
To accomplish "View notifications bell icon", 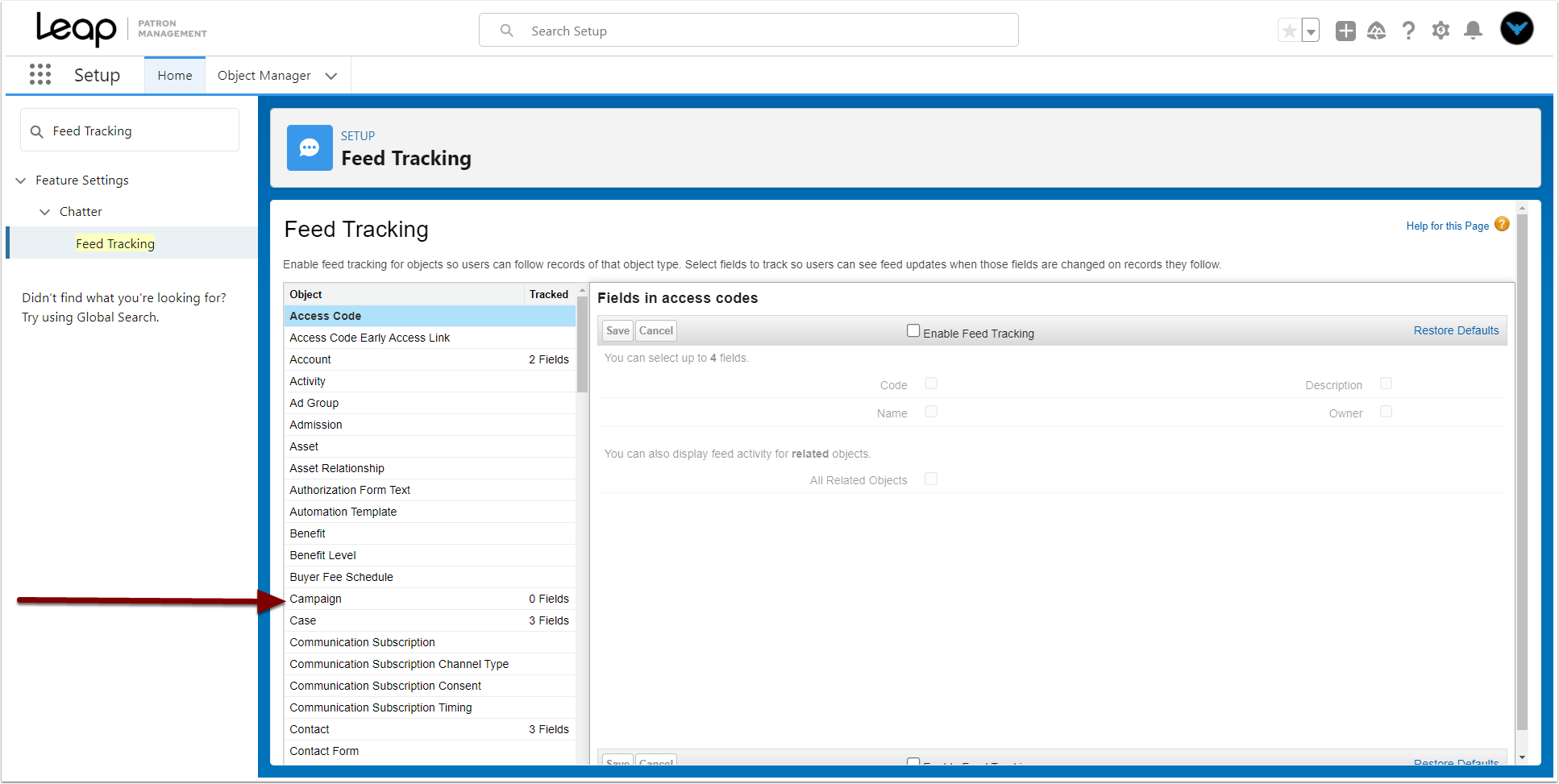I will click(x=1473, y=31).
